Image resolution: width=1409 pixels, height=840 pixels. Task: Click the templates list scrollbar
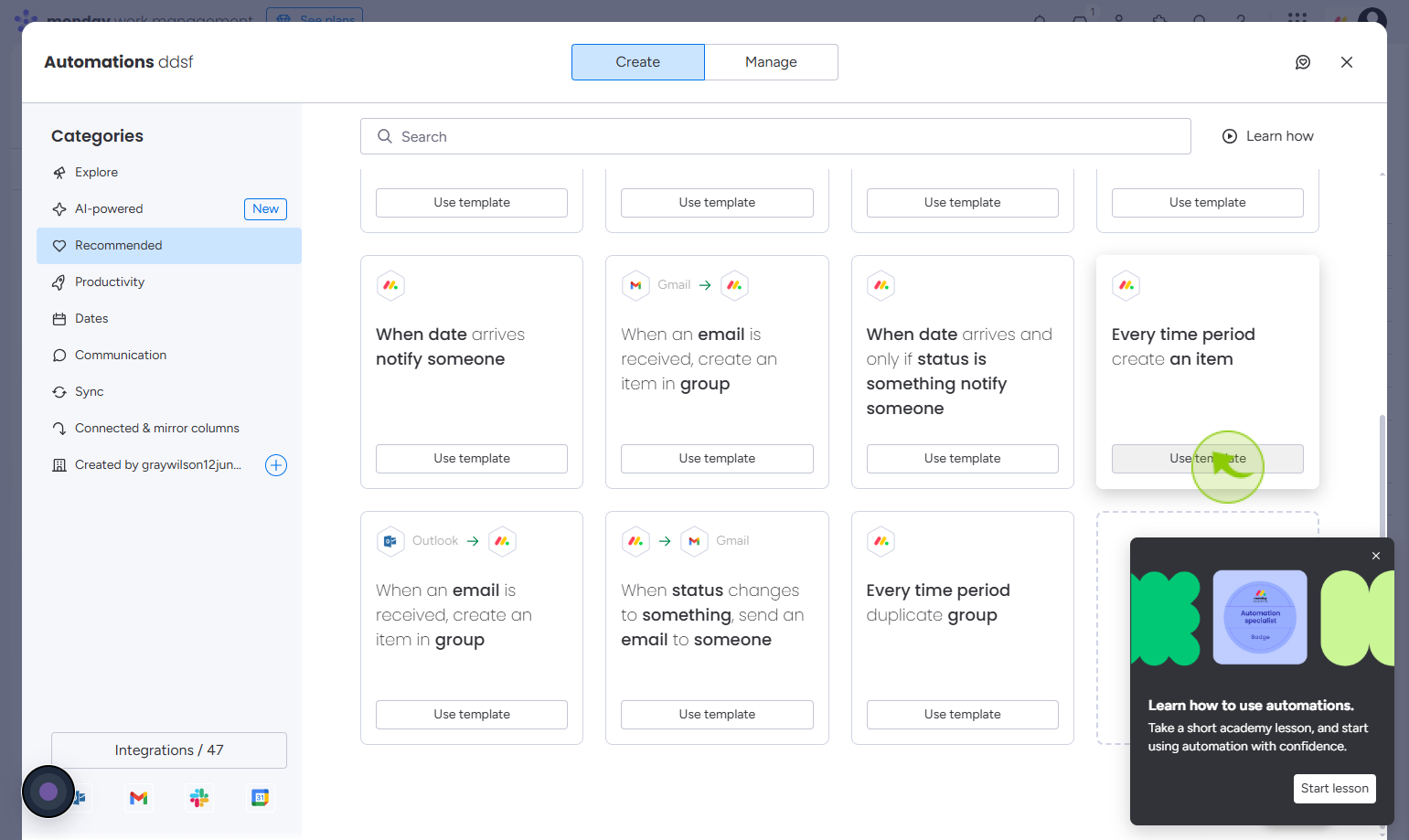point(1382,475)
